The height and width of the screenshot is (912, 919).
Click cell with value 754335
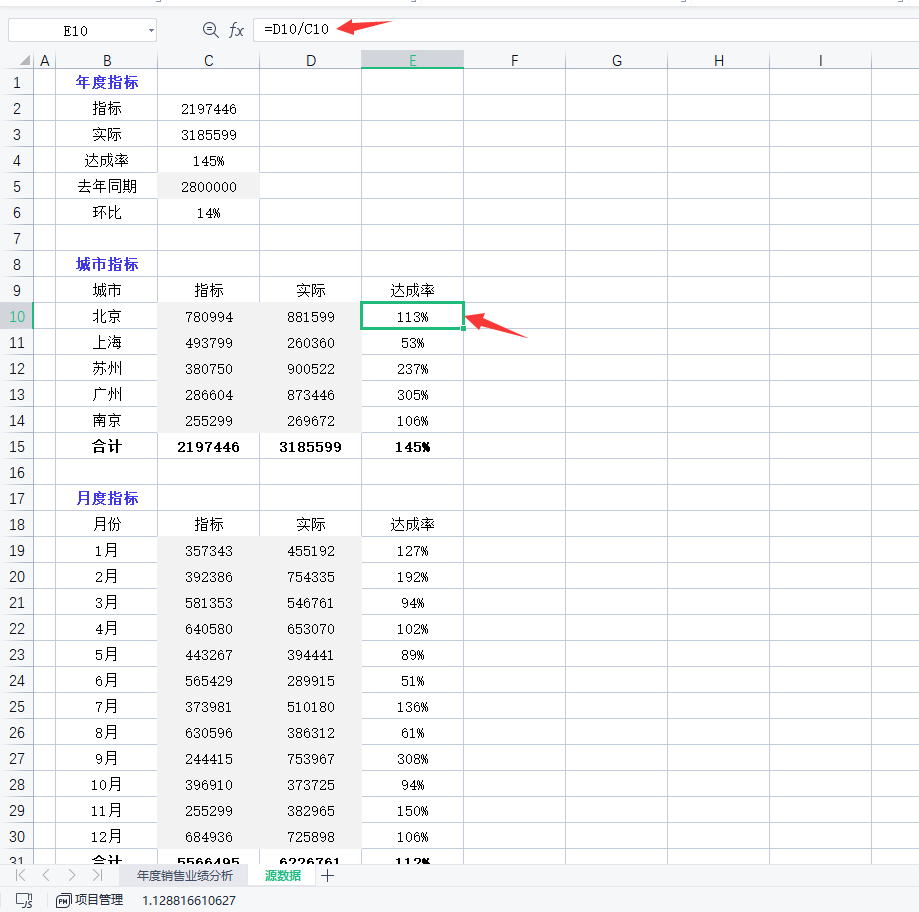[x=311, y=577]
